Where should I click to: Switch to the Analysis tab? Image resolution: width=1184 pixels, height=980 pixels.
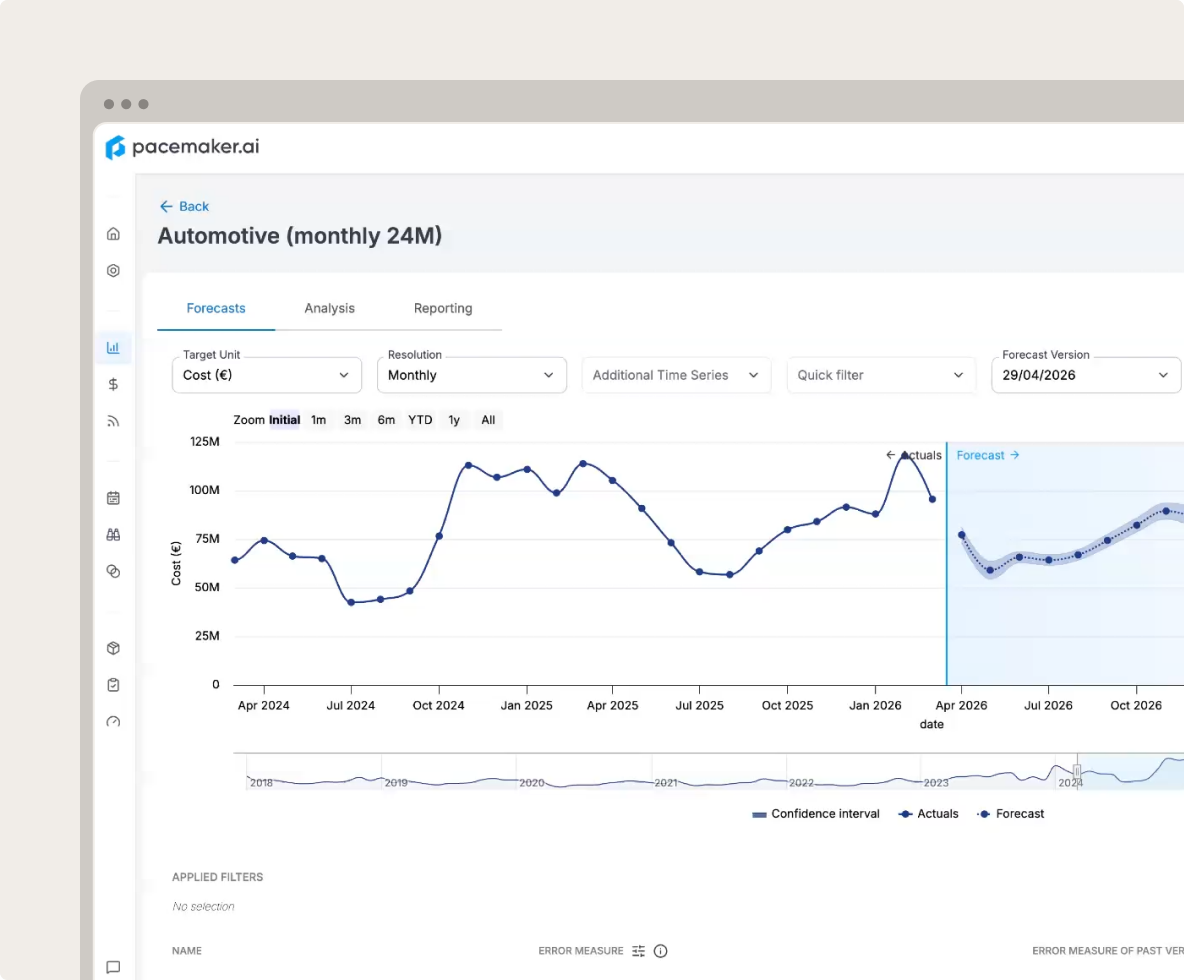click(x=329, y=308)
